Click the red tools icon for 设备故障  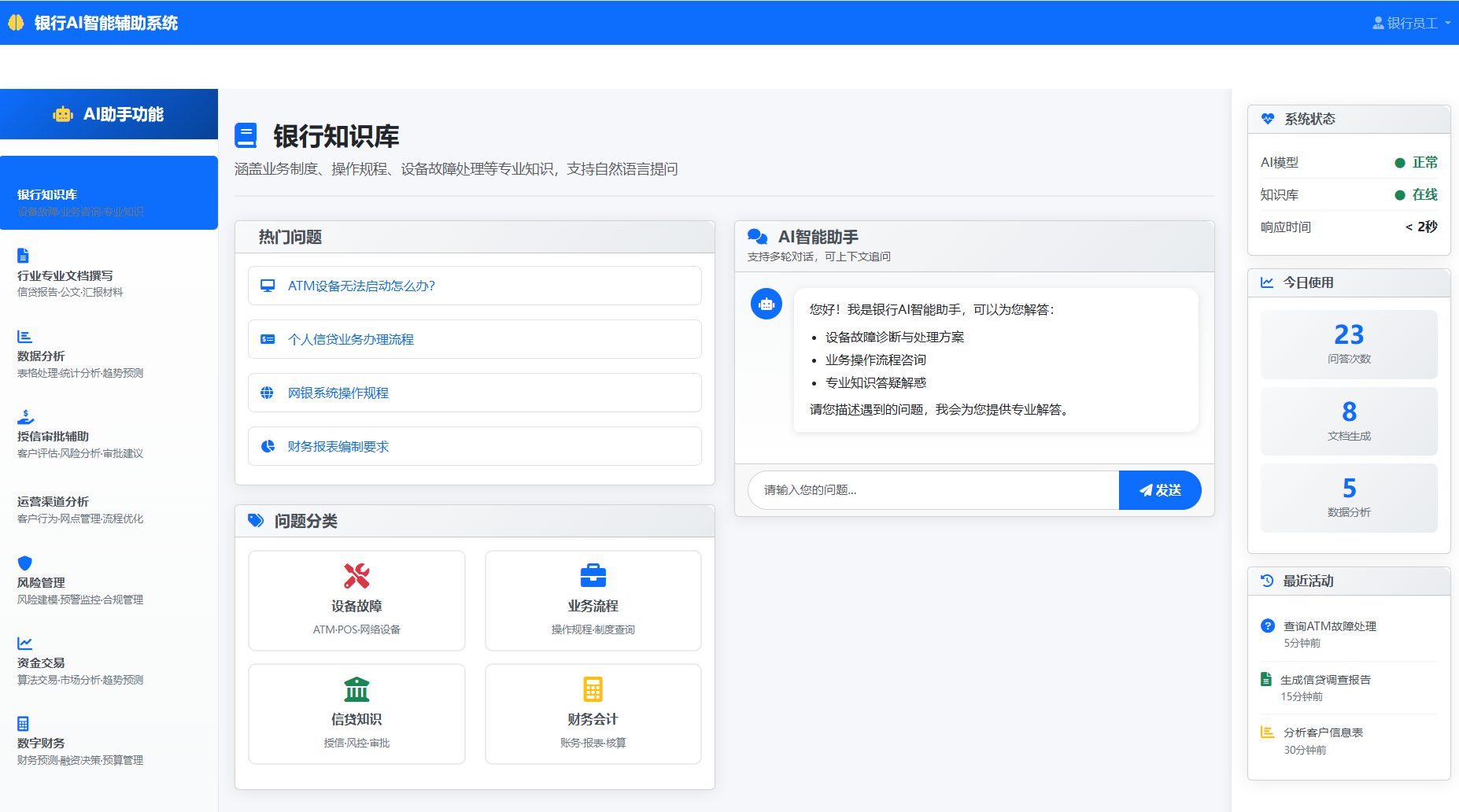356,576
